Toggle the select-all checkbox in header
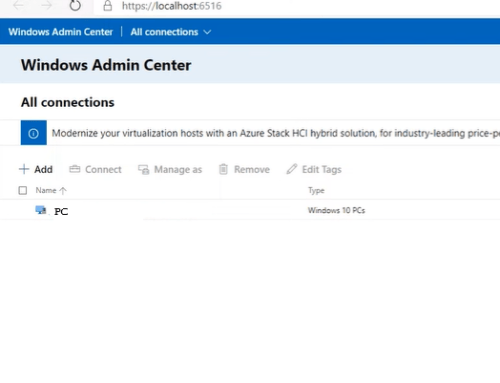500x383 pixels. point(23,190)
